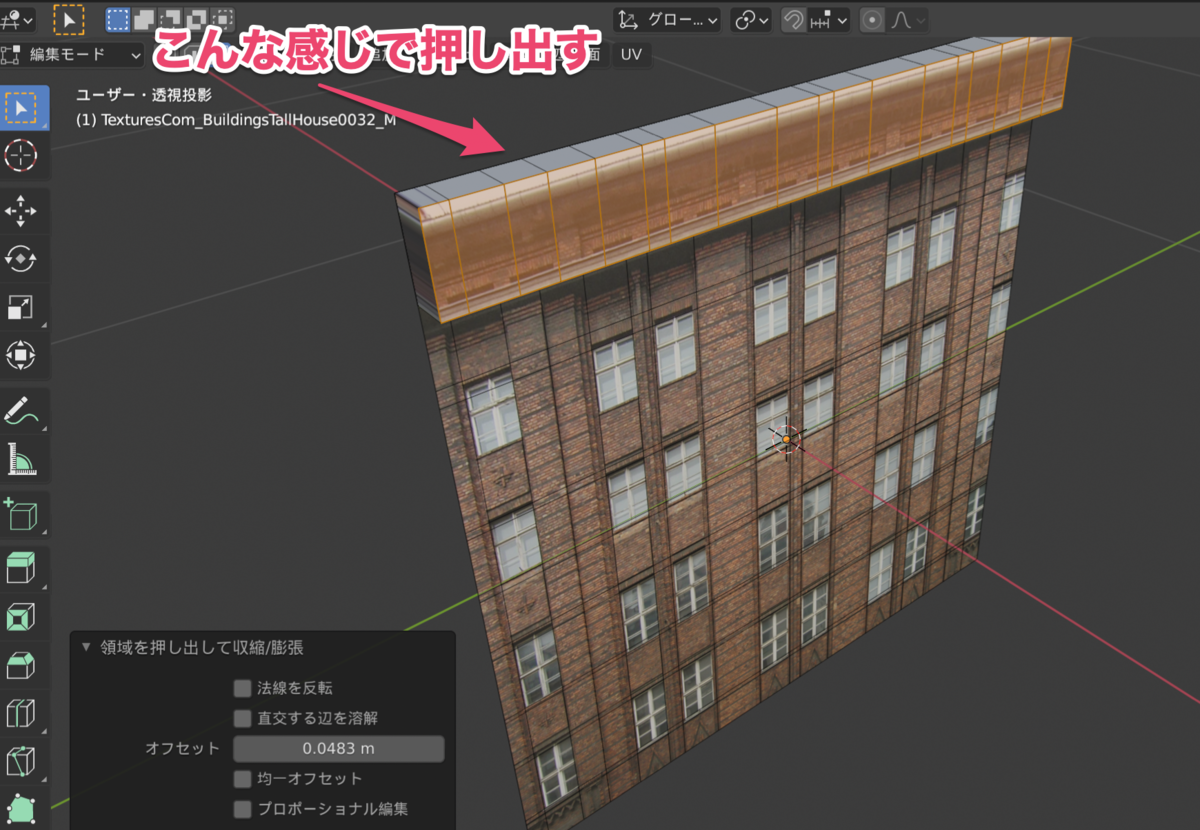Toggle proportional editing
The width and height of the screenshot is (1200, 830).
tap(873, 18)
